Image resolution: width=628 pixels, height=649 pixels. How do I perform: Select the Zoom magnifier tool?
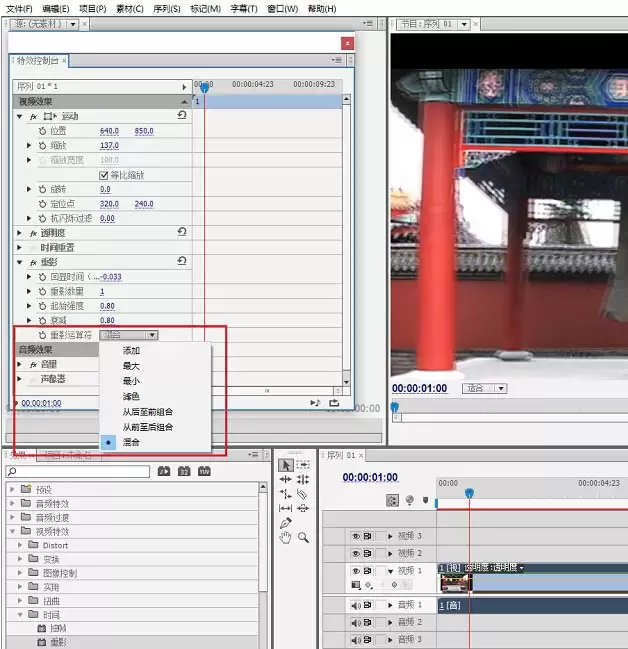coord(303,538)
